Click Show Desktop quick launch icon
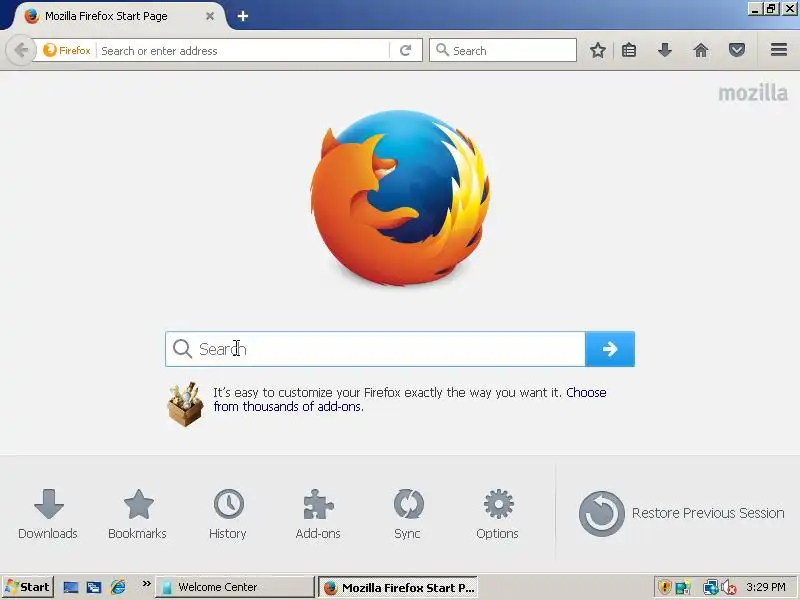This screenshot has width=800, height=600. [70, 587]
